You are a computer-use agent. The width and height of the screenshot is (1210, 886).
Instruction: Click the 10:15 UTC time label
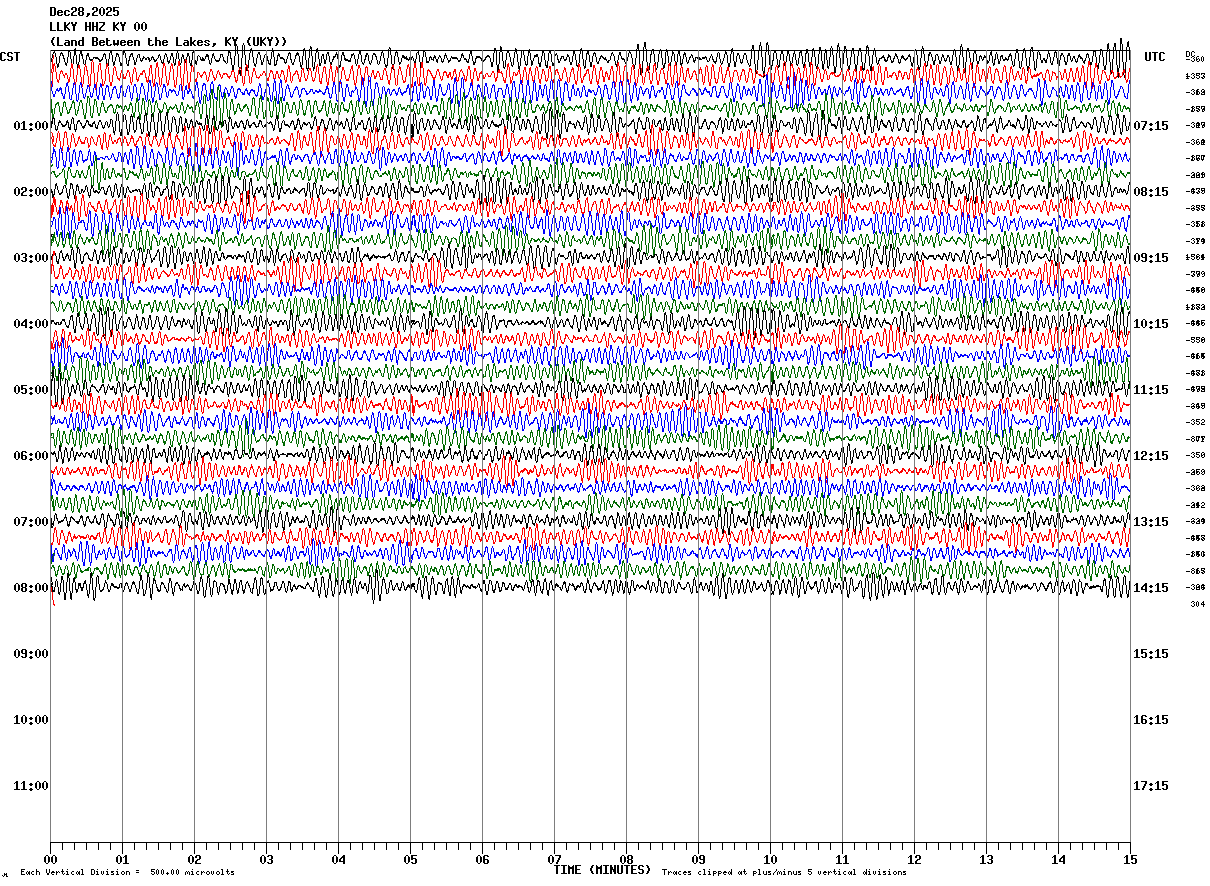pos(1150,324)
